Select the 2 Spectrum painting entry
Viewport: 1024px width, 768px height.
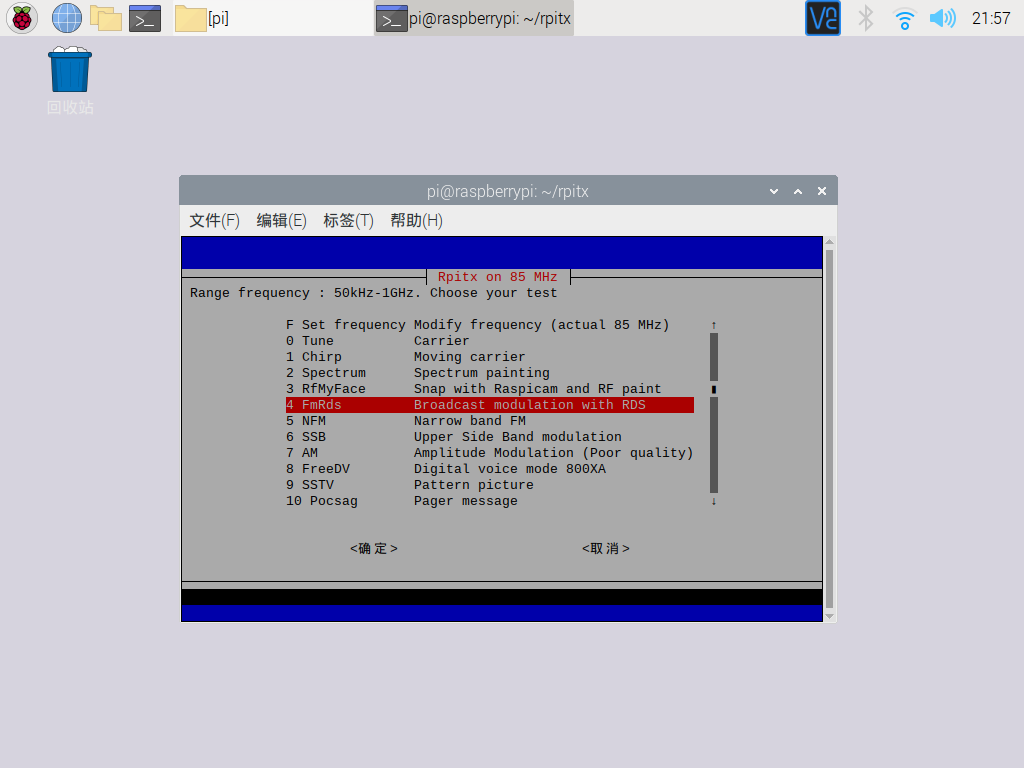490,373
